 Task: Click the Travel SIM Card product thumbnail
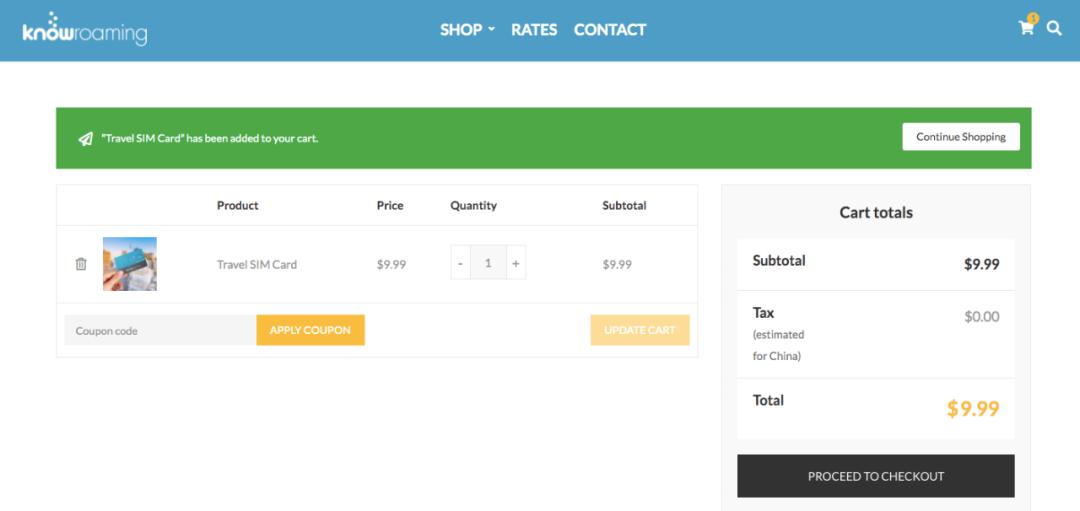(130, 264)
